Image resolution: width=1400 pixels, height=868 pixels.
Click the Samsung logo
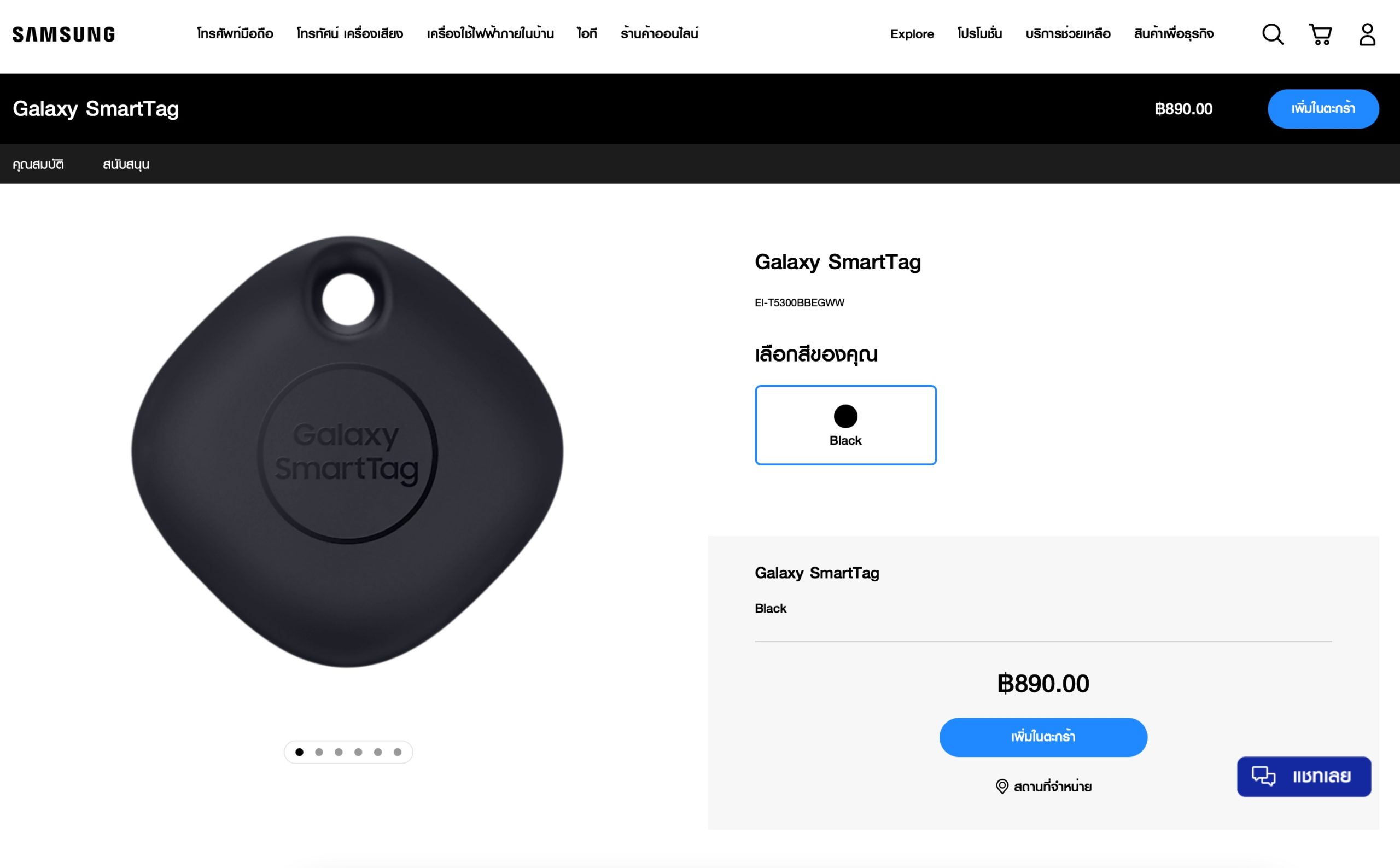(x=64, y=34)
